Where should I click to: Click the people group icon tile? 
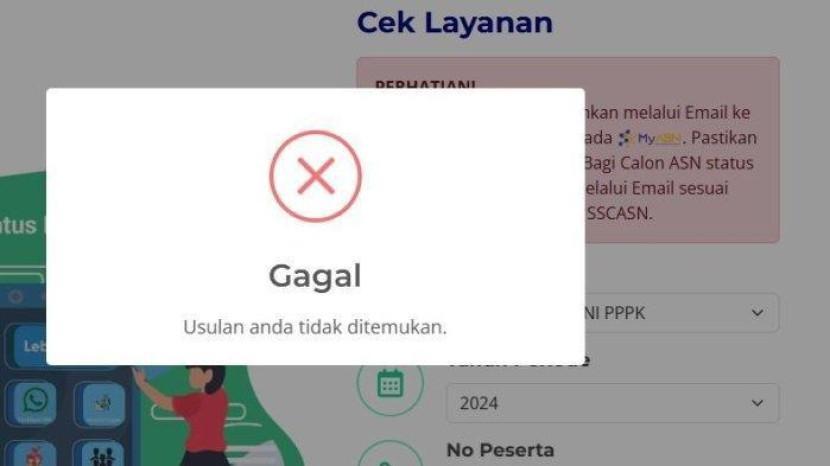click(x=102, y=454)
